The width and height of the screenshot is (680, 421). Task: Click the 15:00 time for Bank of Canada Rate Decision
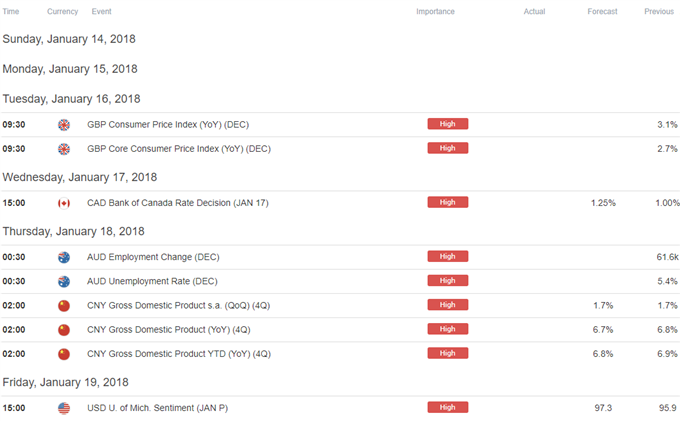tap(14, 203)
